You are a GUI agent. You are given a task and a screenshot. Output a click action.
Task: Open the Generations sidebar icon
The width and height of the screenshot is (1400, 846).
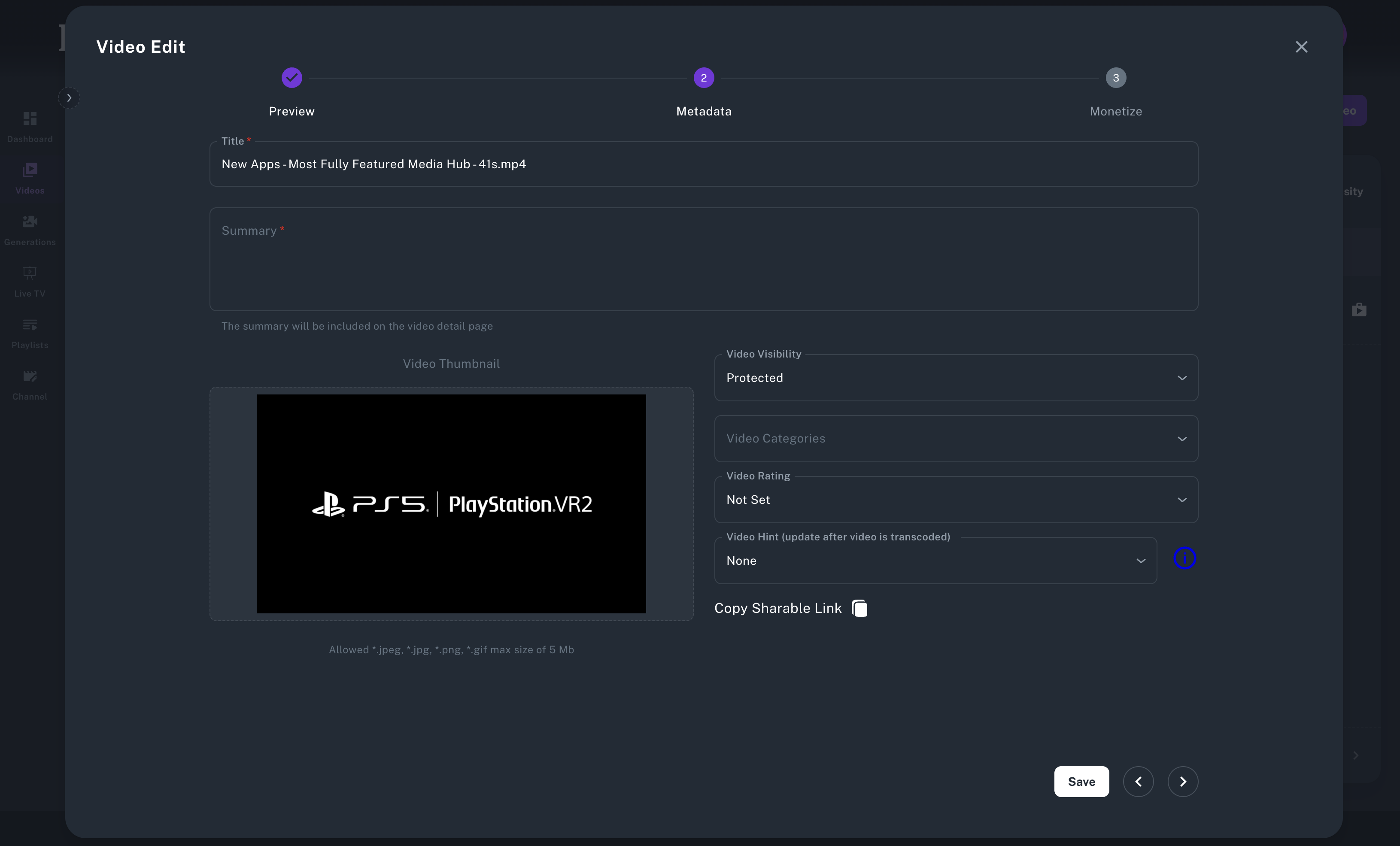[x=30, y=221]
